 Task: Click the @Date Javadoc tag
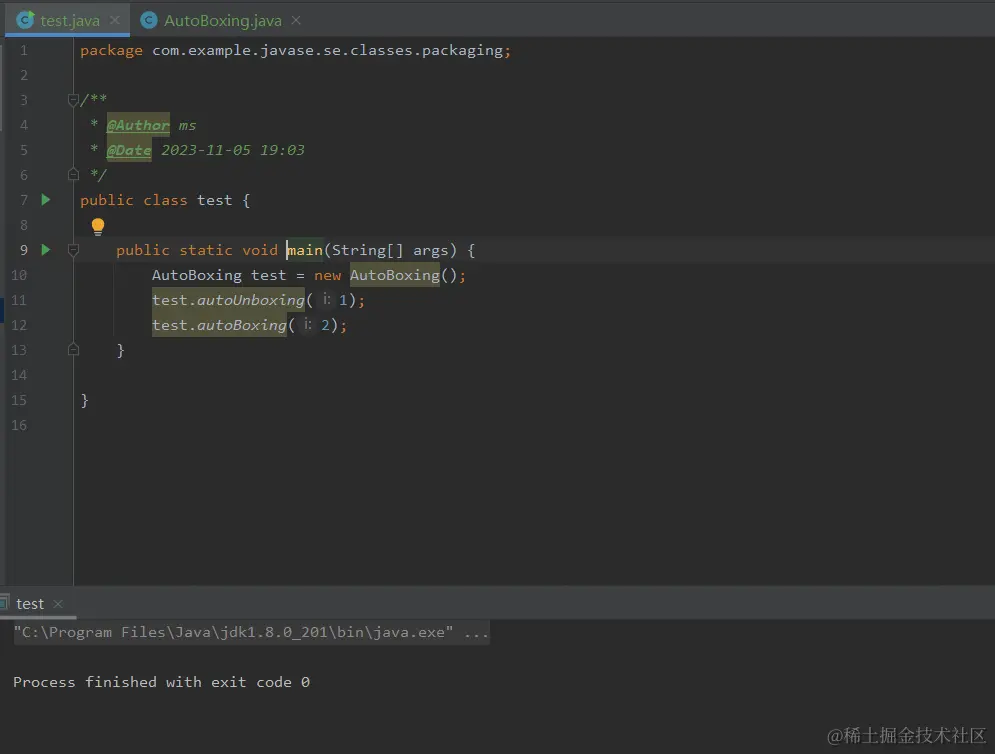129,150
